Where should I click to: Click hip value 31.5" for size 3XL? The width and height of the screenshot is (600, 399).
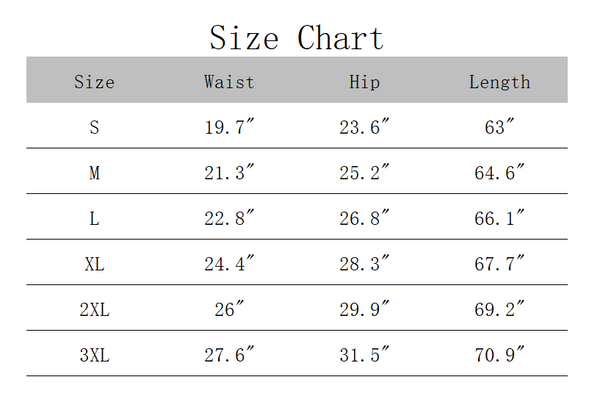click(364, 354)
